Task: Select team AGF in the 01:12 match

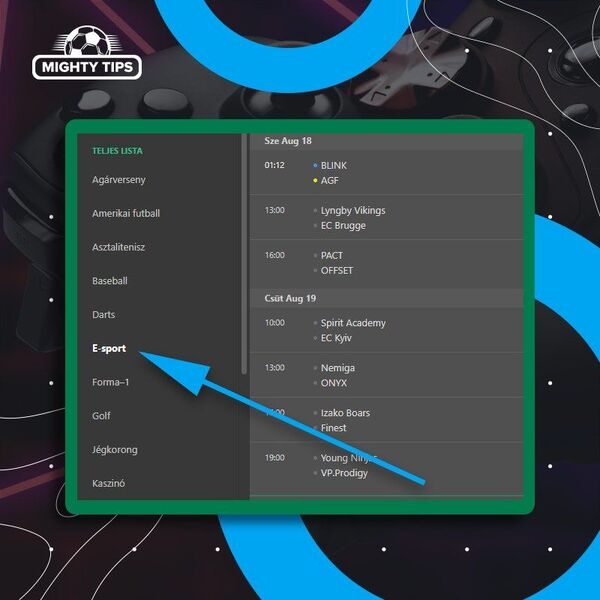Action: [329, 180]
